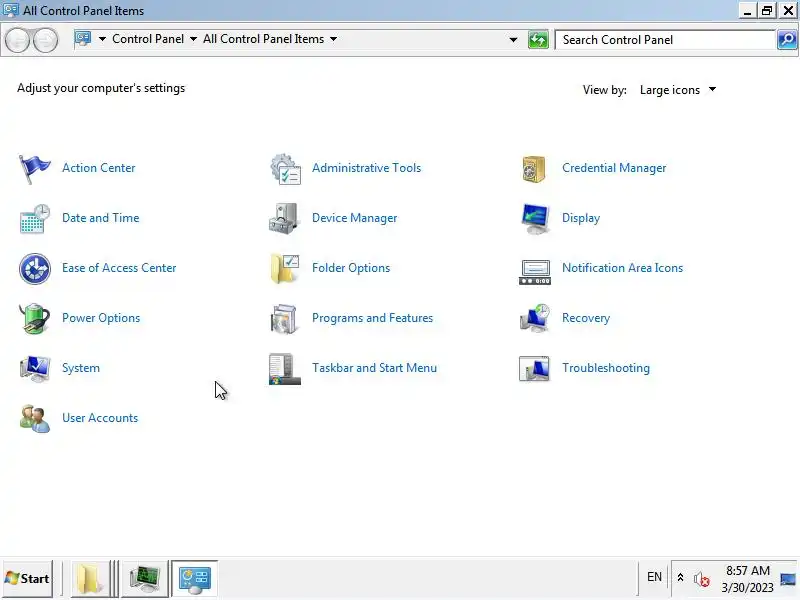
Task: Open the System link
Action: click(x=81, y=368)
